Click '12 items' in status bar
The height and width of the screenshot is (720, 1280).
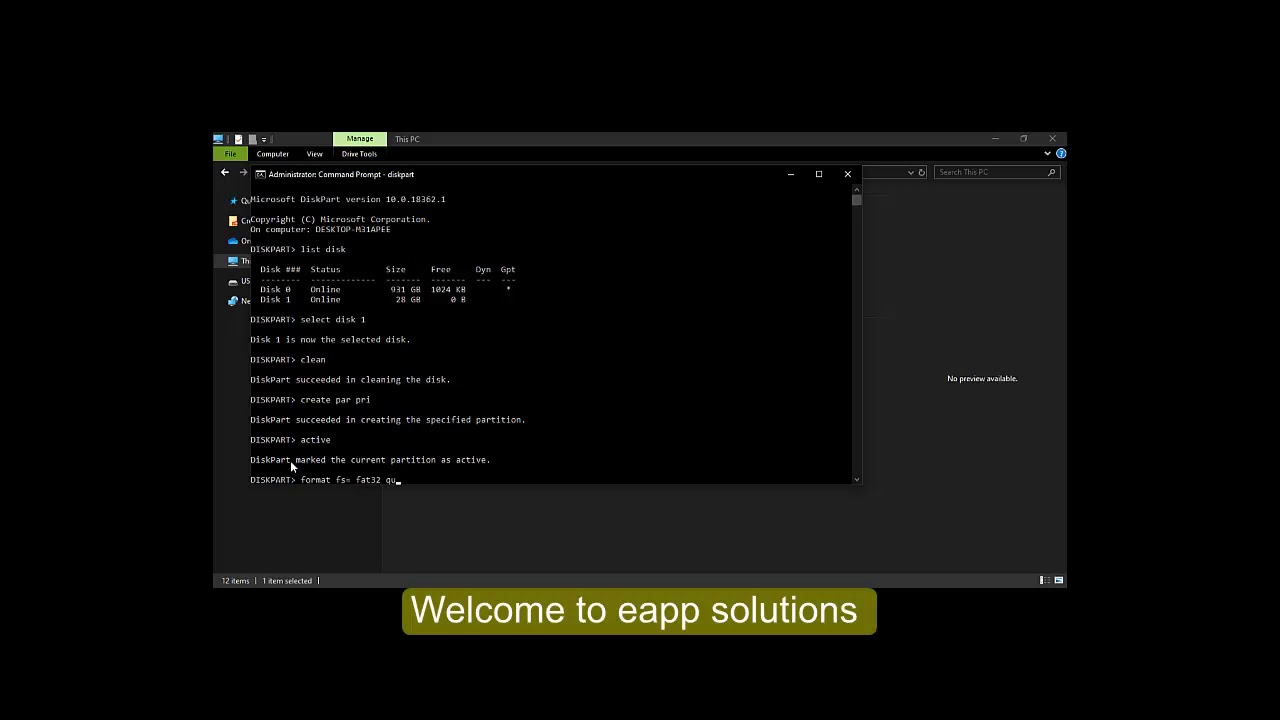pyautogui.click(x=236, y=581)
